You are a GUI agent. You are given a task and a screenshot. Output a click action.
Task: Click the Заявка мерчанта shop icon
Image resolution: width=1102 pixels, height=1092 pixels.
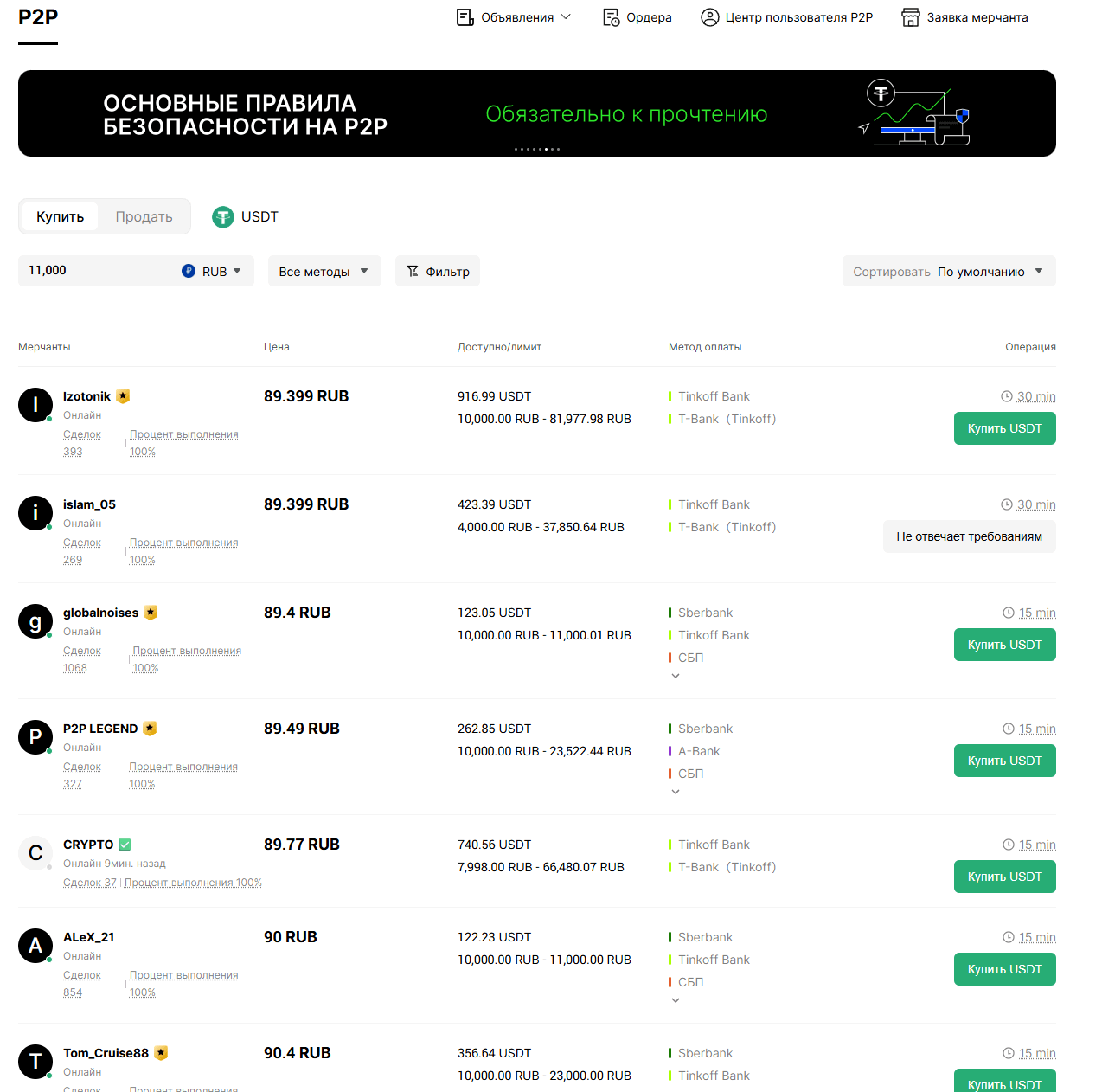(911, 17)
